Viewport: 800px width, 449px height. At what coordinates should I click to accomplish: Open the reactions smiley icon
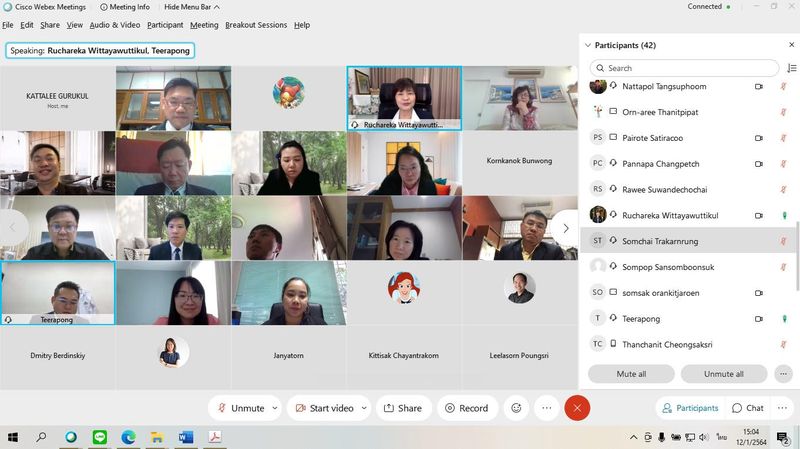(516, 408)
